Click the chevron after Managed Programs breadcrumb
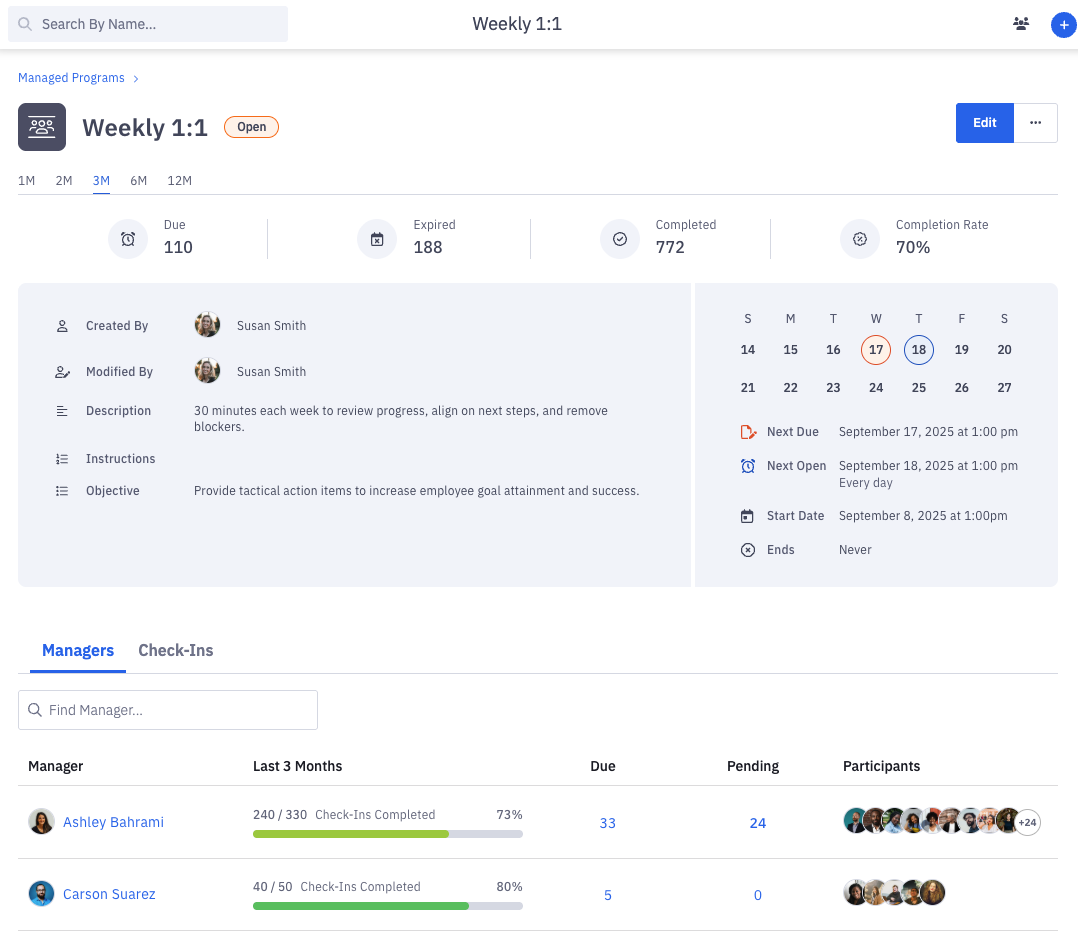The image size is (1078, 931). point(136,77)
